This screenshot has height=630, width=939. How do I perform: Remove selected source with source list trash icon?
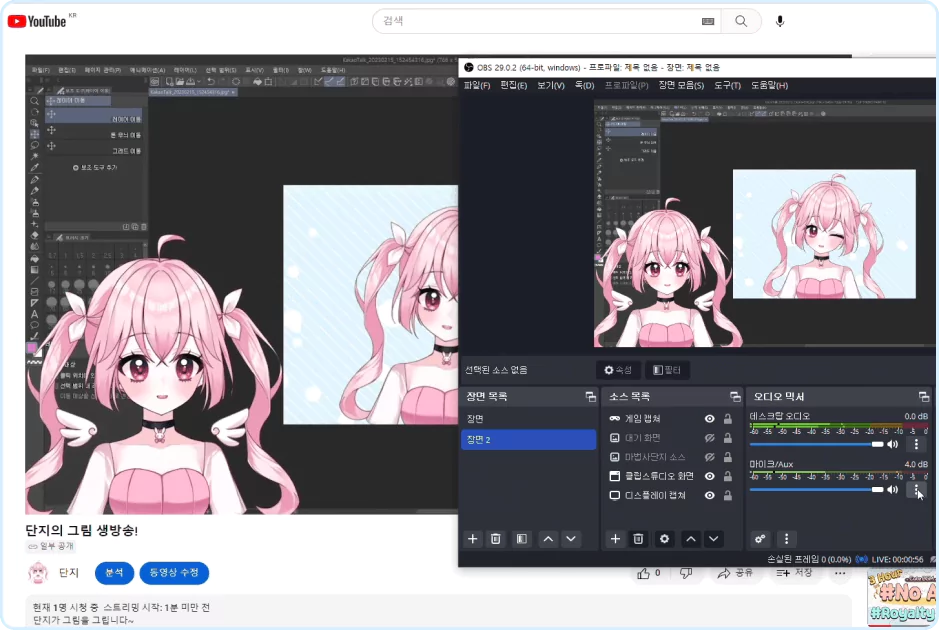click(x=638, y=539)
